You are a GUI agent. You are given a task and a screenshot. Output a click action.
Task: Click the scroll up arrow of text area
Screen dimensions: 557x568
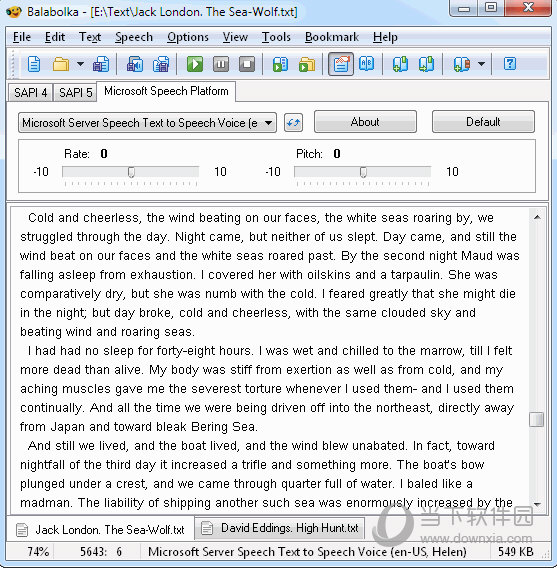click(x=537, y=217)
